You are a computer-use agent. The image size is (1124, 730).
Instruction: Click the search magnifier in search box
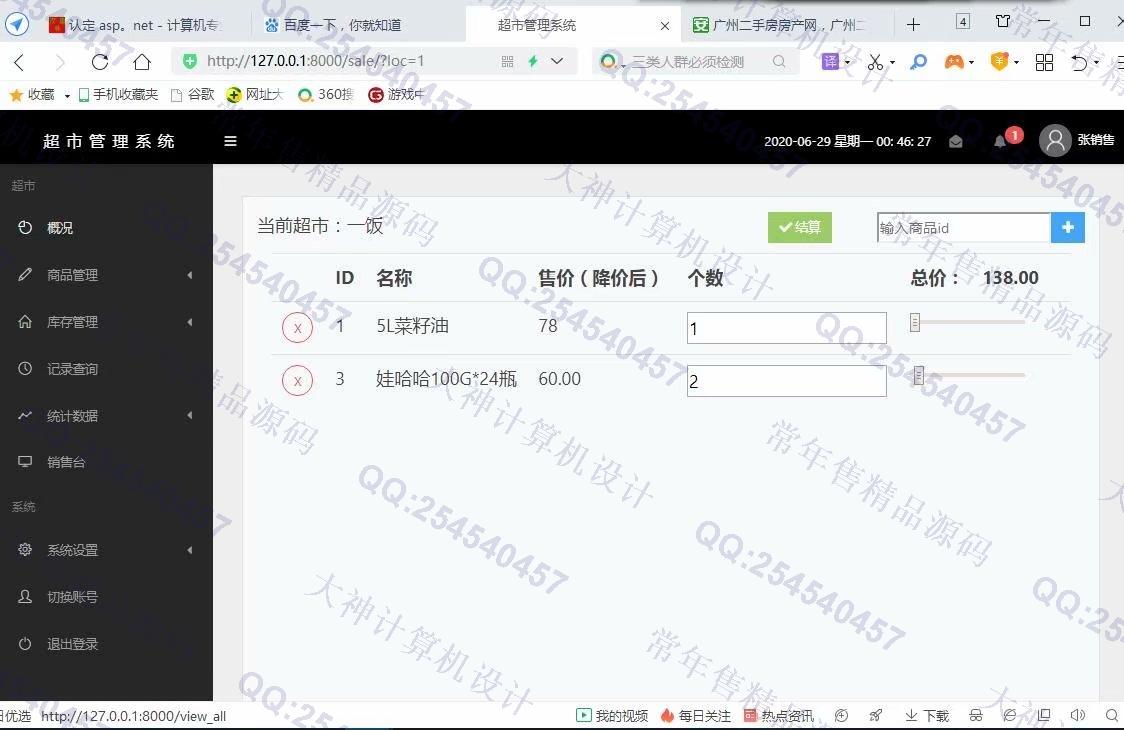779,62
